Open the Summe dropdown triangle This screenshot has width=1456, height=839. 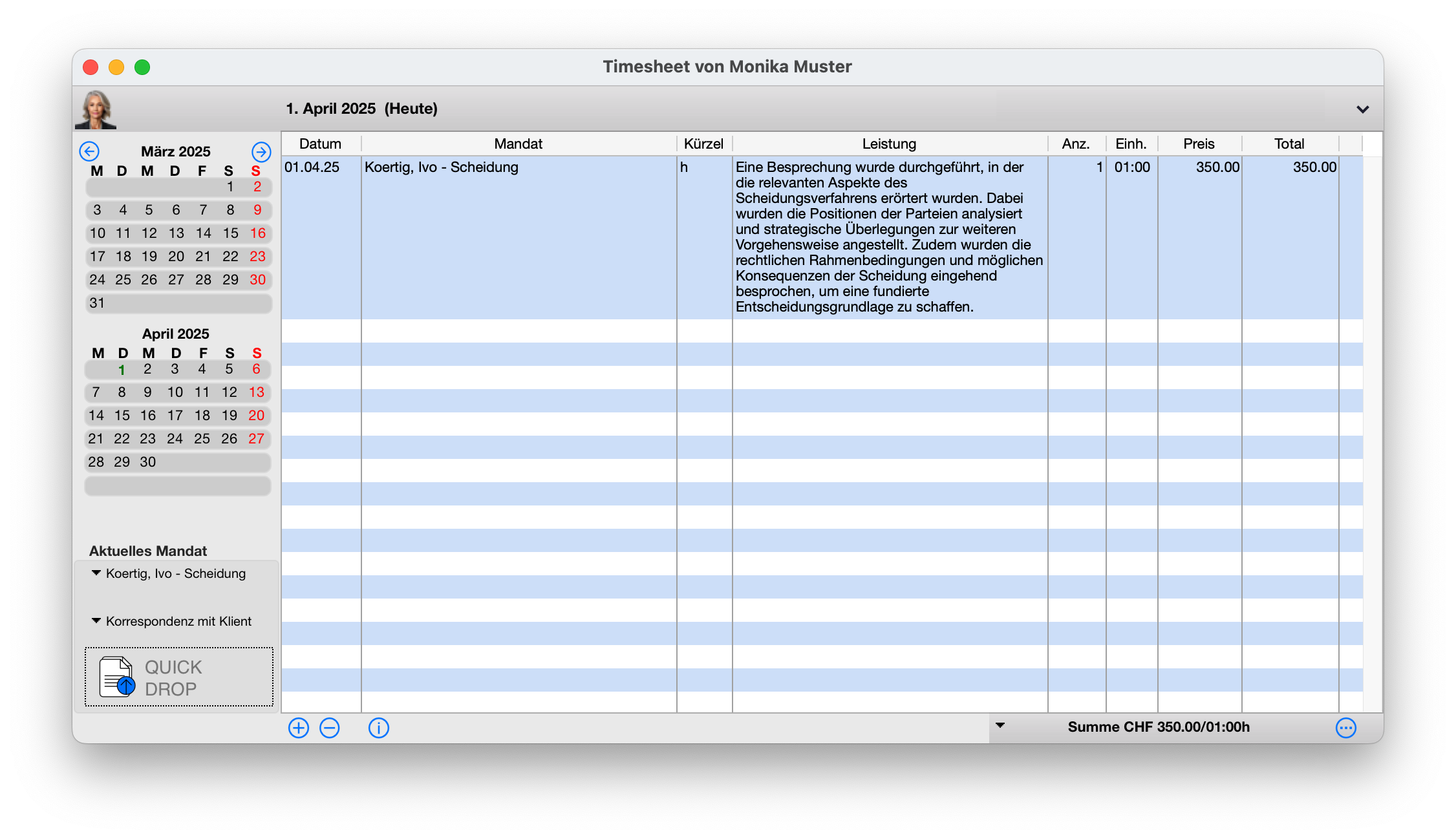(1000, 725)
